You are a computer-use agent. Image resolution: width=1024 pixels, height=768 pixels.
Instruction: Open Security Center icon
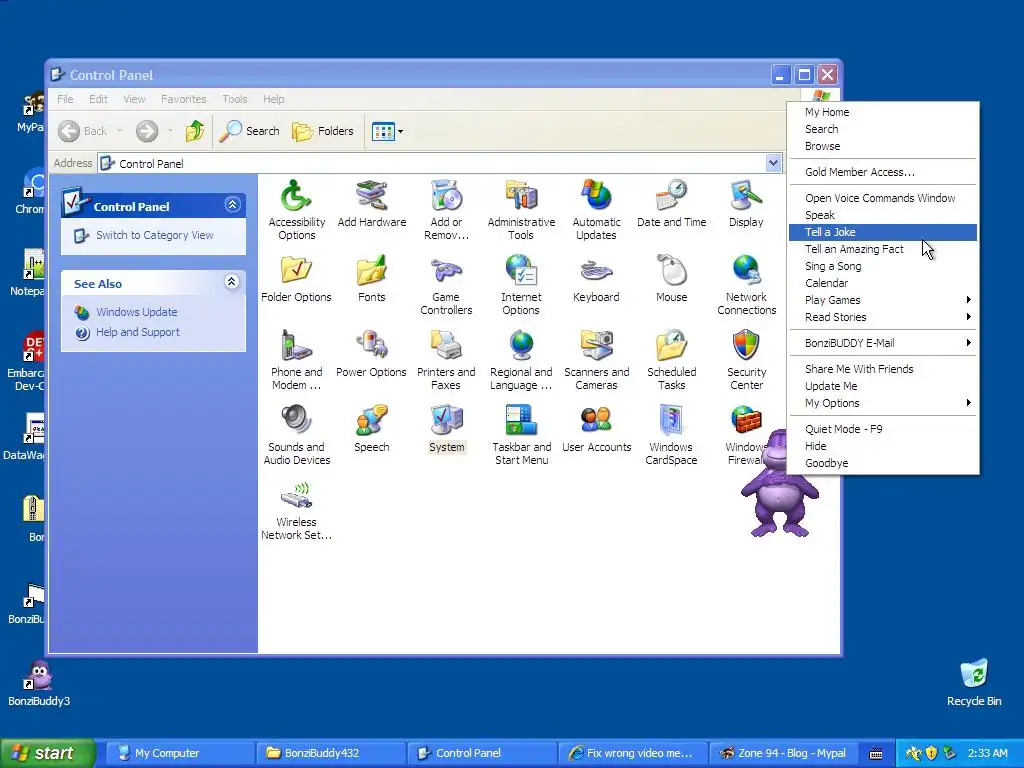click(746, 360)
